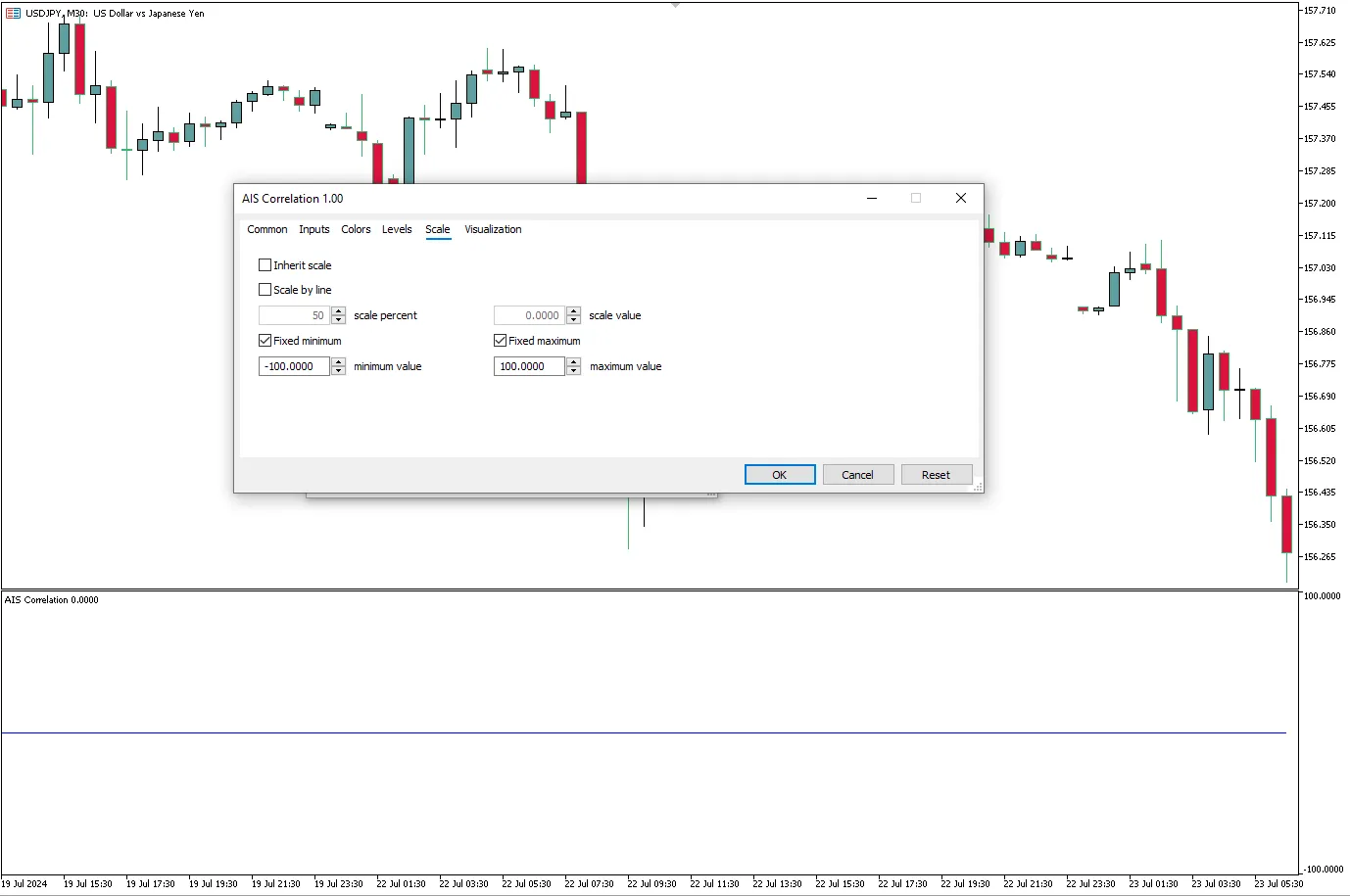Minimize the AIS Correlation dialog
This screenshot has width=1350, height=896.
[872, 198]
